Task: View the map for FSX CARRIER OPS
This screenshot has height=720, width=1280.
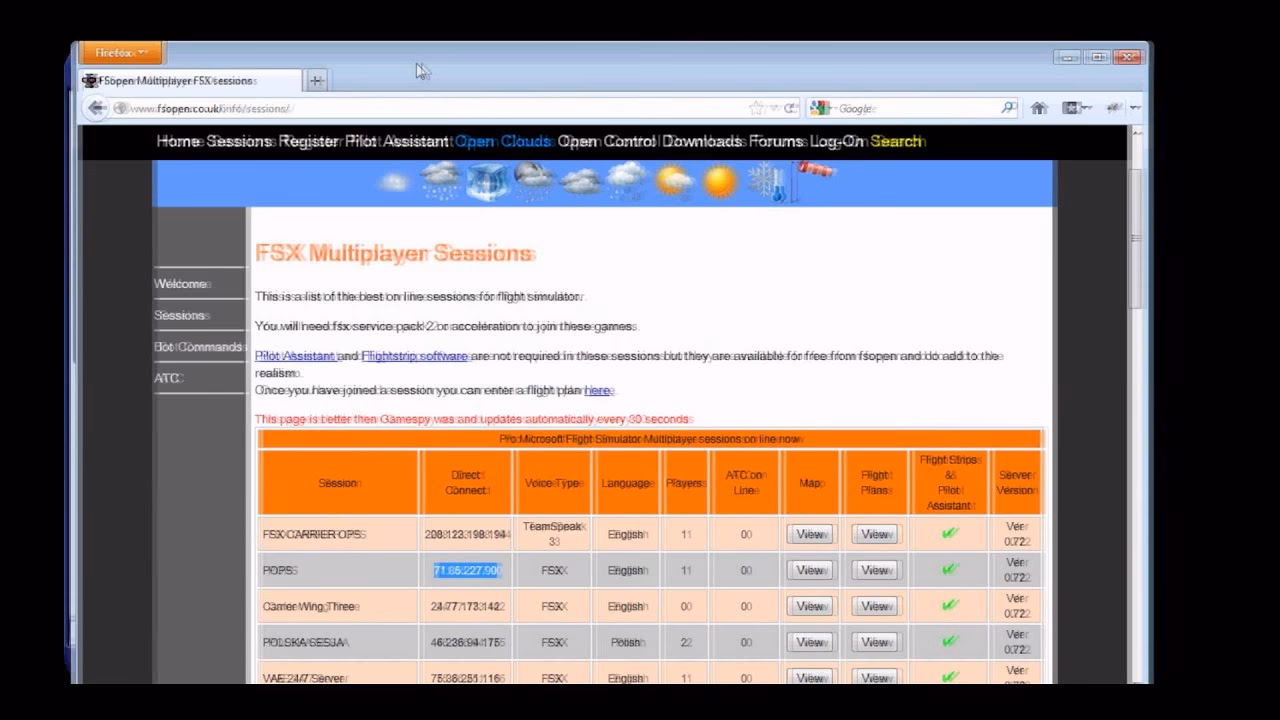Action: (810, 534)
